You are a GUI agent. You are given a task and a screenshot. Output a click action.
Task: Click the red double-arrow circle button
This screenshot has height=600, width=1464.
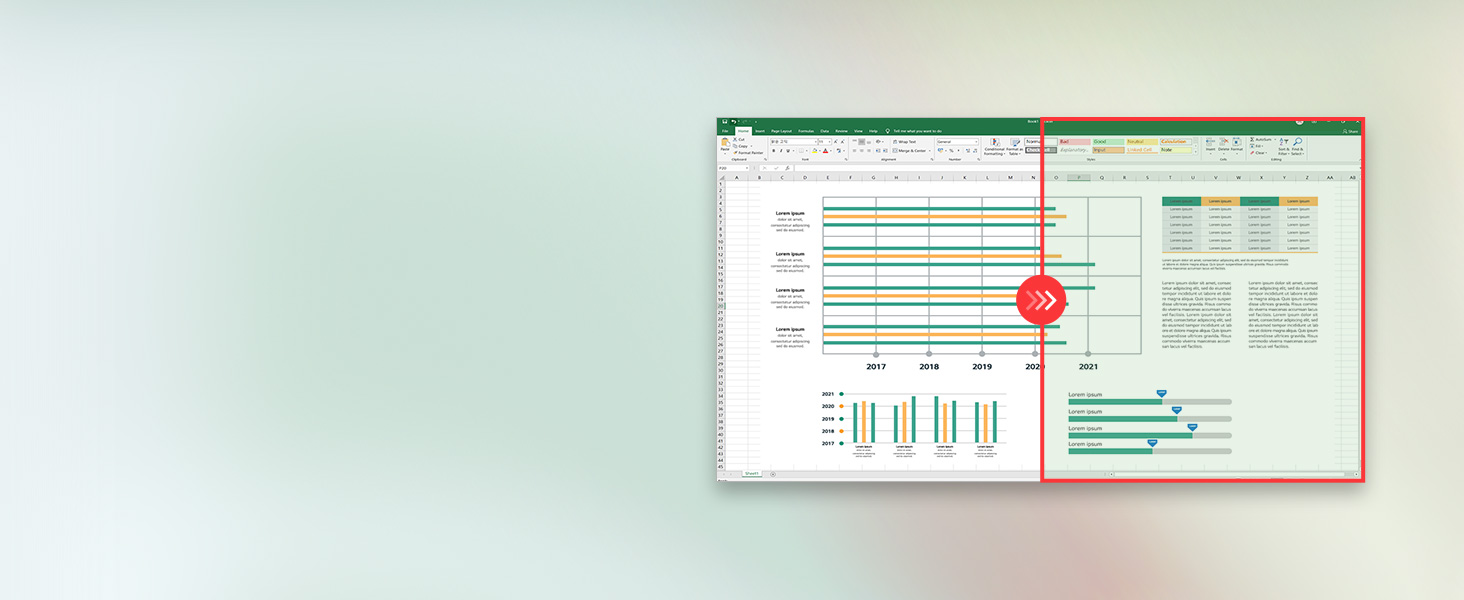point(1041,300)
